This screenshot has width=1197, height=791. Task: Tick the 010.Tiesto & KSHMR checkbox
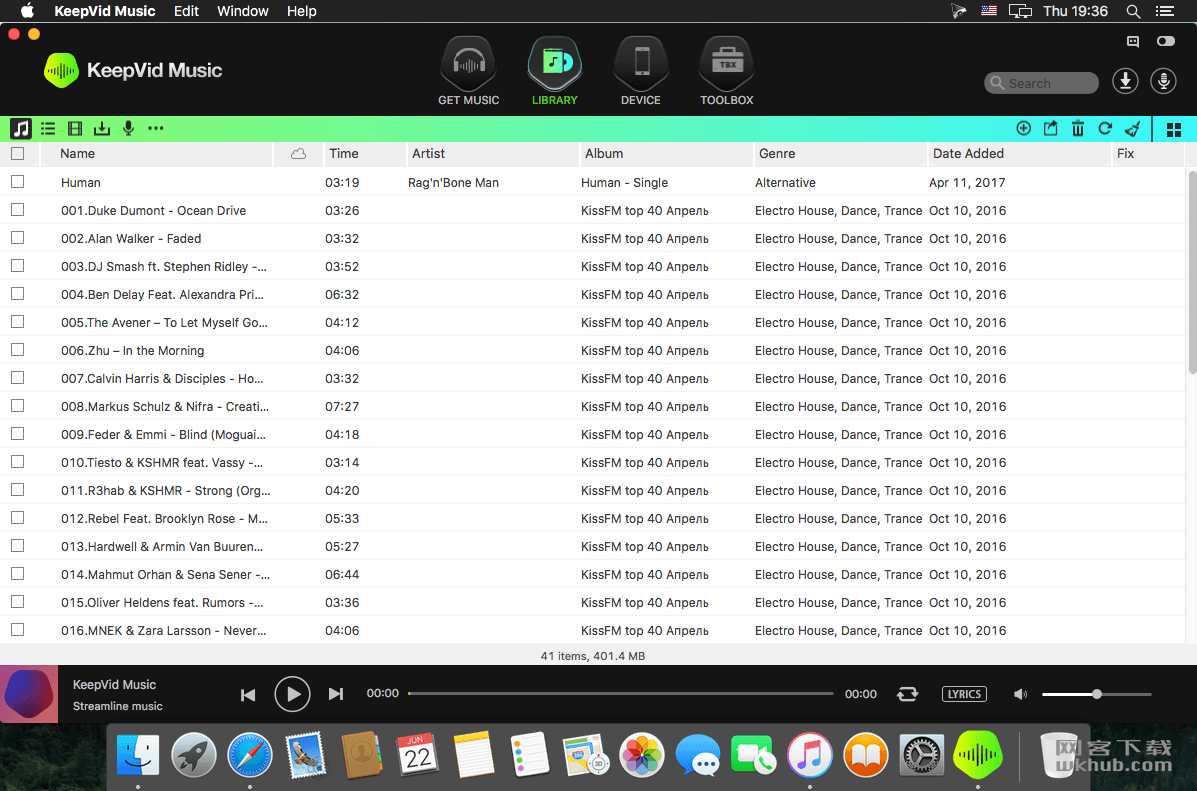click(x=18, y=462)
